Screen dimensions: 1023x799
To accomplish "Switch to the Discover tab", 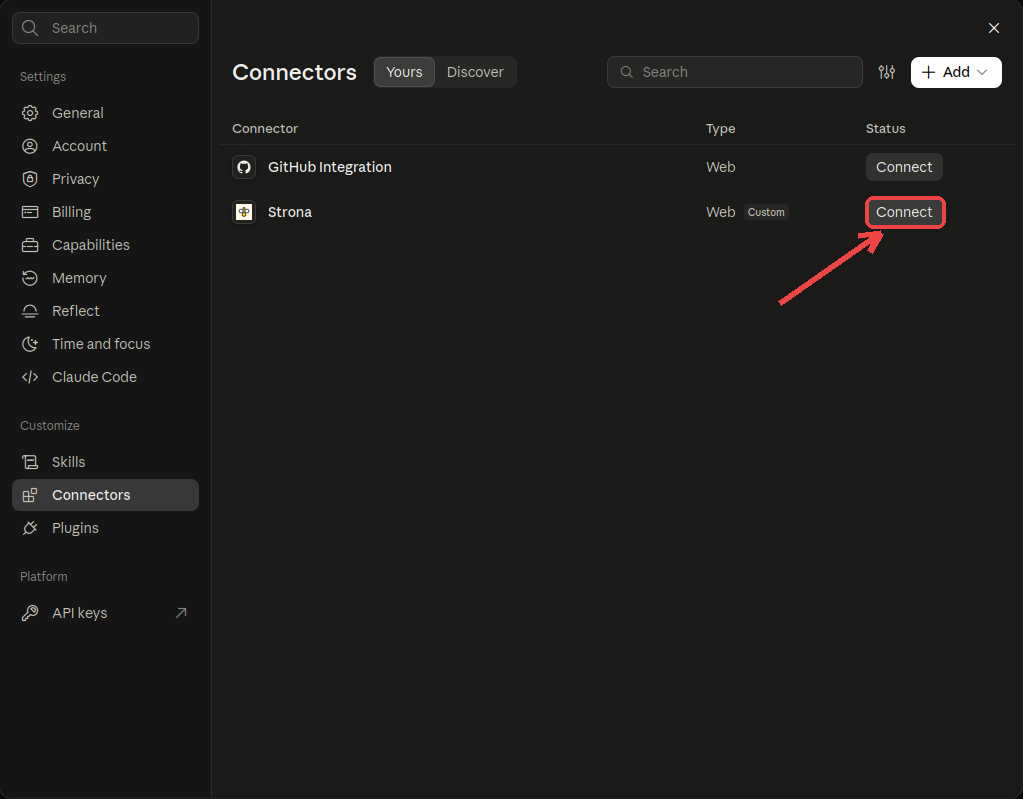I will (475, 72).
